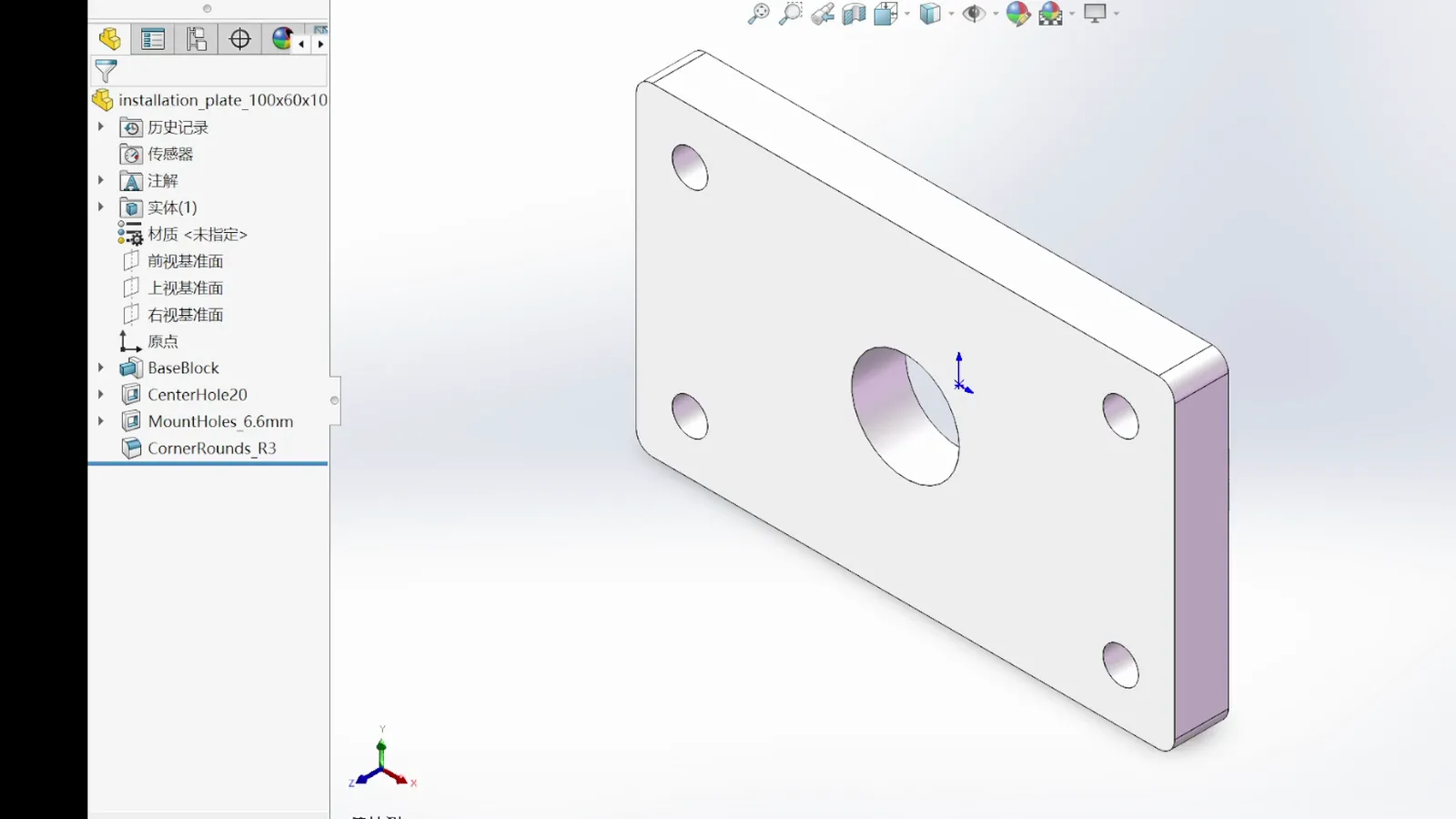This screenshot has width=1456, height=819.
Task: Click the bottom-right mounting hole on plate
Action: point(1120,664)
